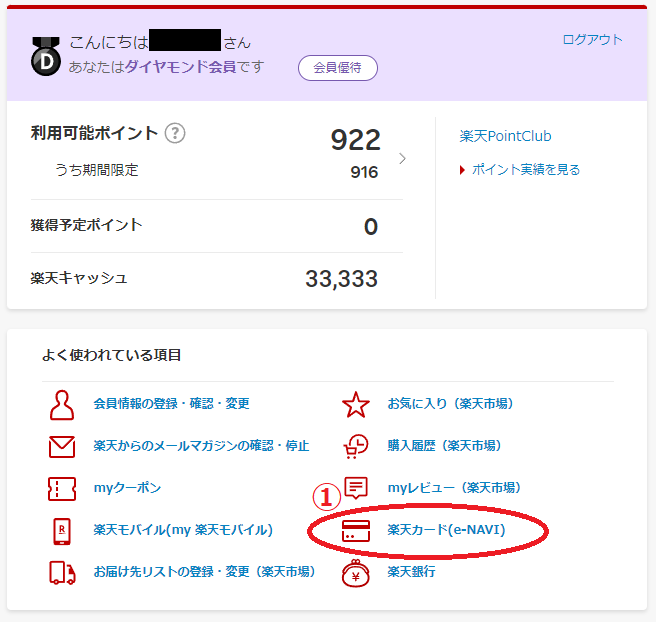Open ポイント実績を見る link
The width and height of the screenshot is (656, 622).
(x=526, y=170)
